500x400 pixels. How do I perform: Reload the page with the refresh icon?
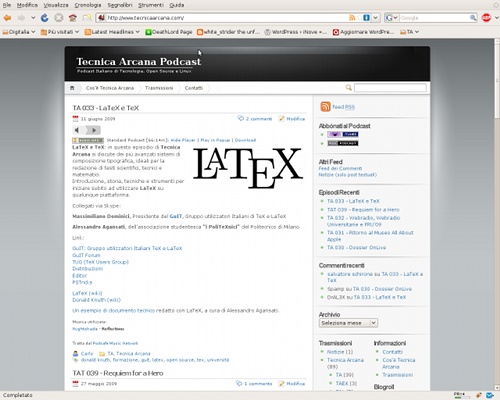(x=45, y=18)
